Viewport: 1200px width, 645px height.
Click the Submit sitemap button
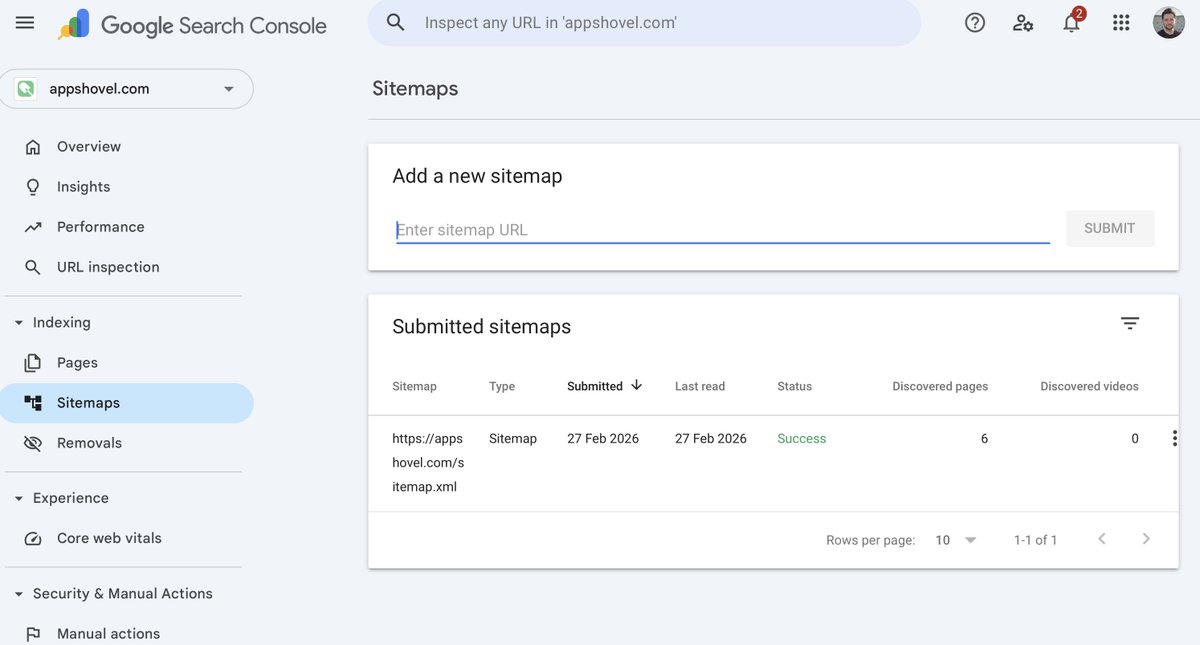tap(1109, 228)
